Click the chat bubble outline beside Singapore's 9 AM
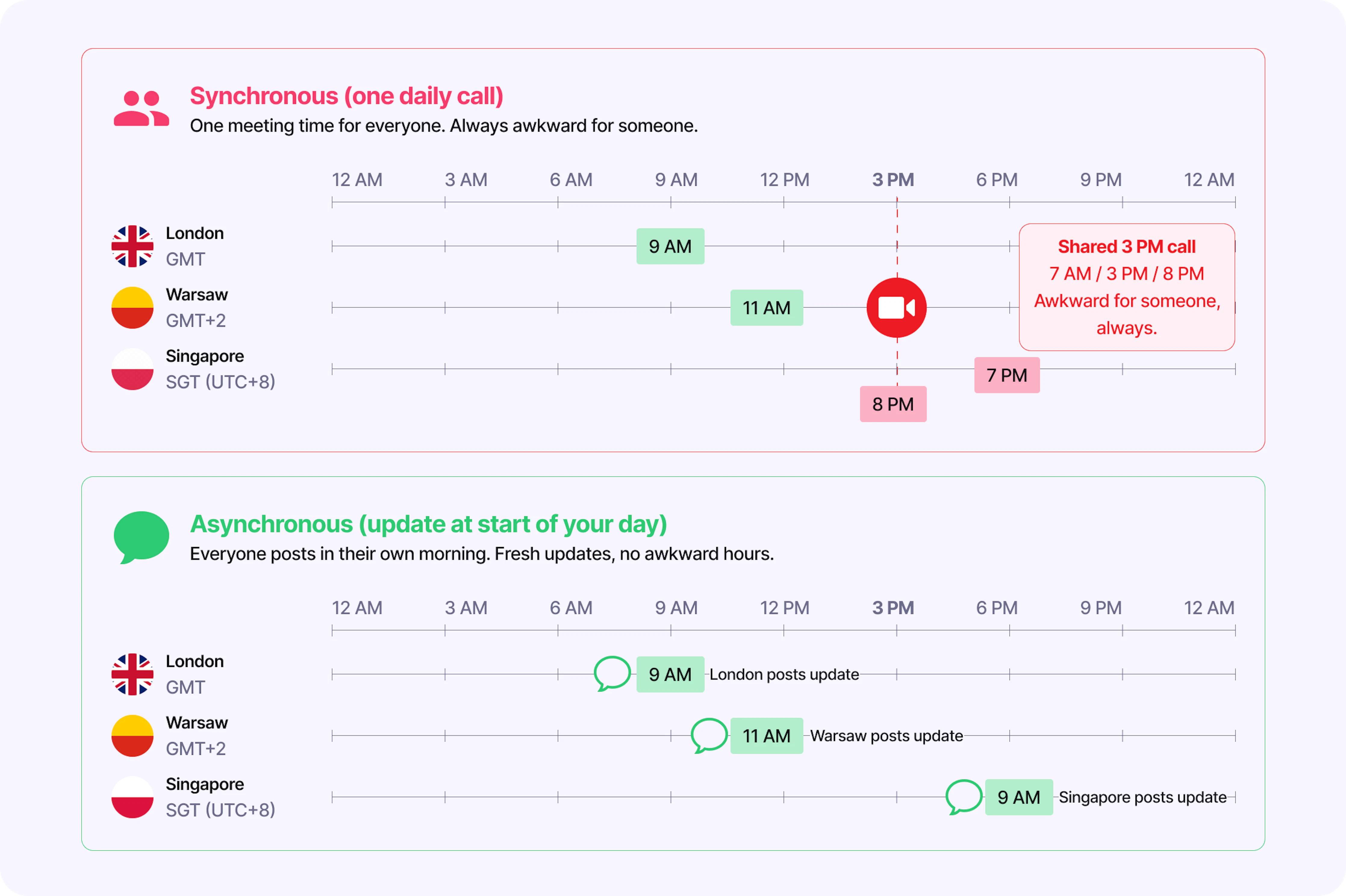 click(964, 797)
